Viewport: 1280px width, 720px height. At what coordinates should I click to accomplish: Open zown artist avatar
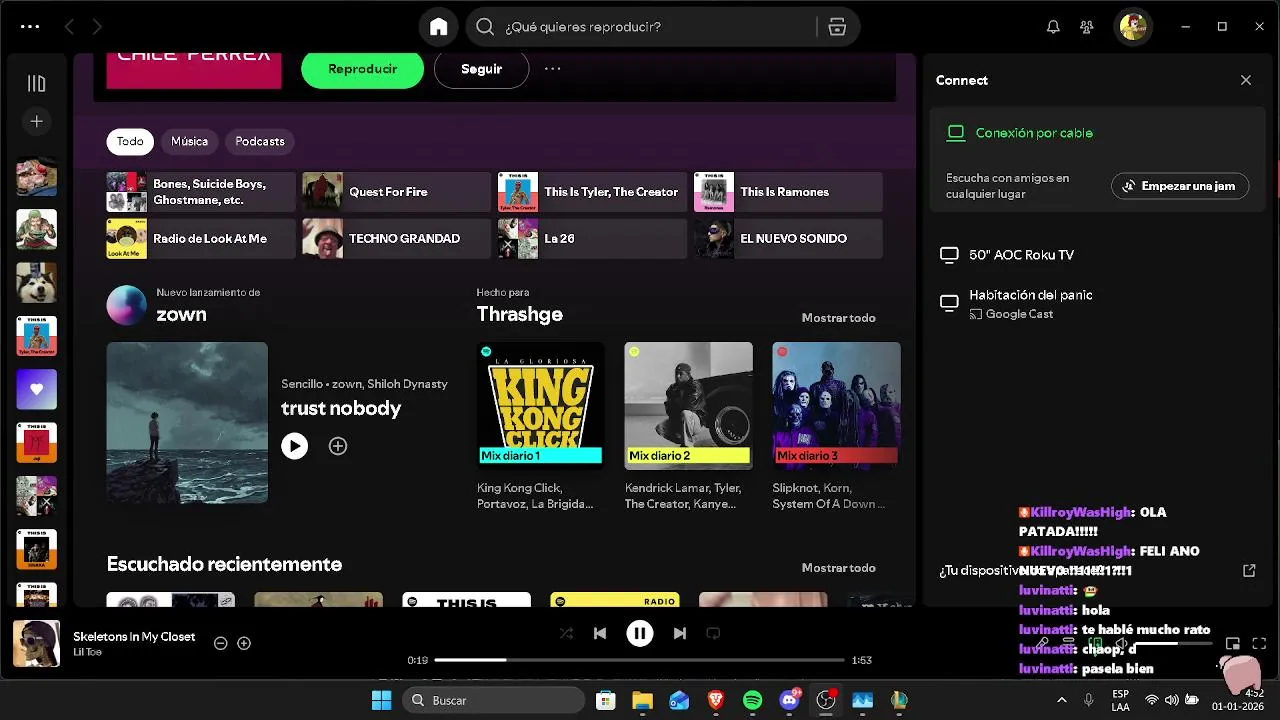coord(127,305)
